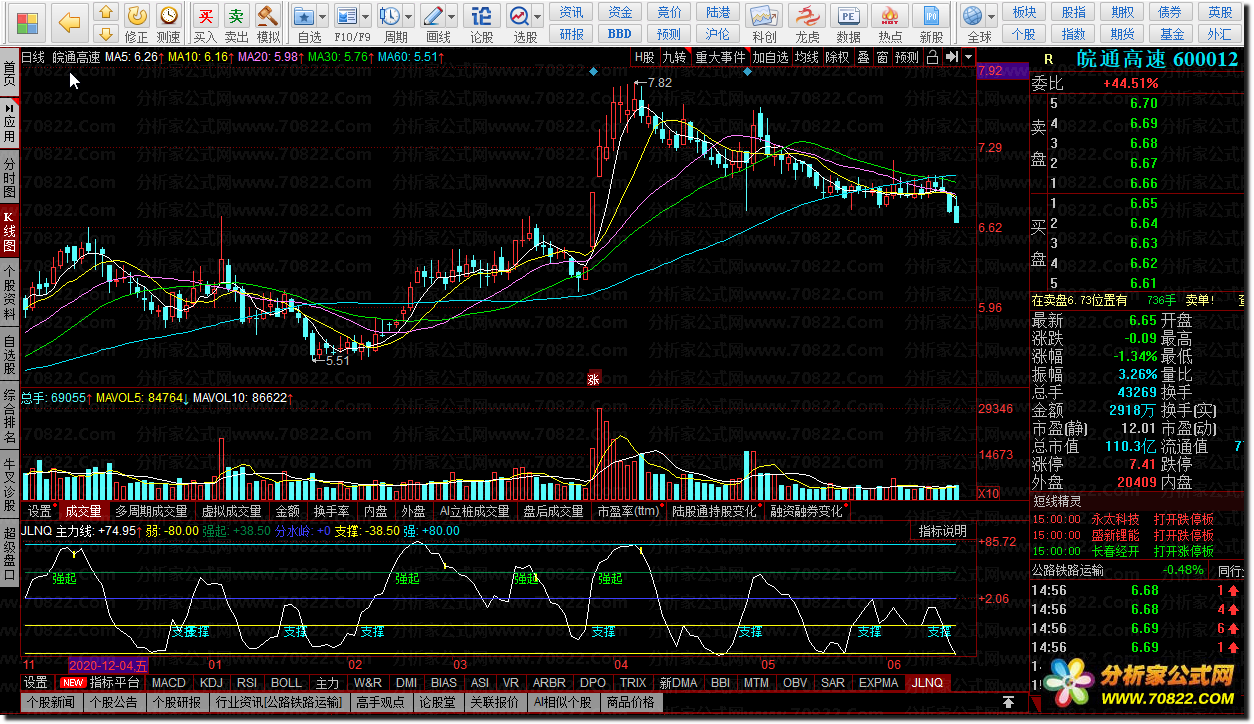
Task: Click the 加自选 add-to-favorites button
Action: pyautogui.click(x=771, y=57)
